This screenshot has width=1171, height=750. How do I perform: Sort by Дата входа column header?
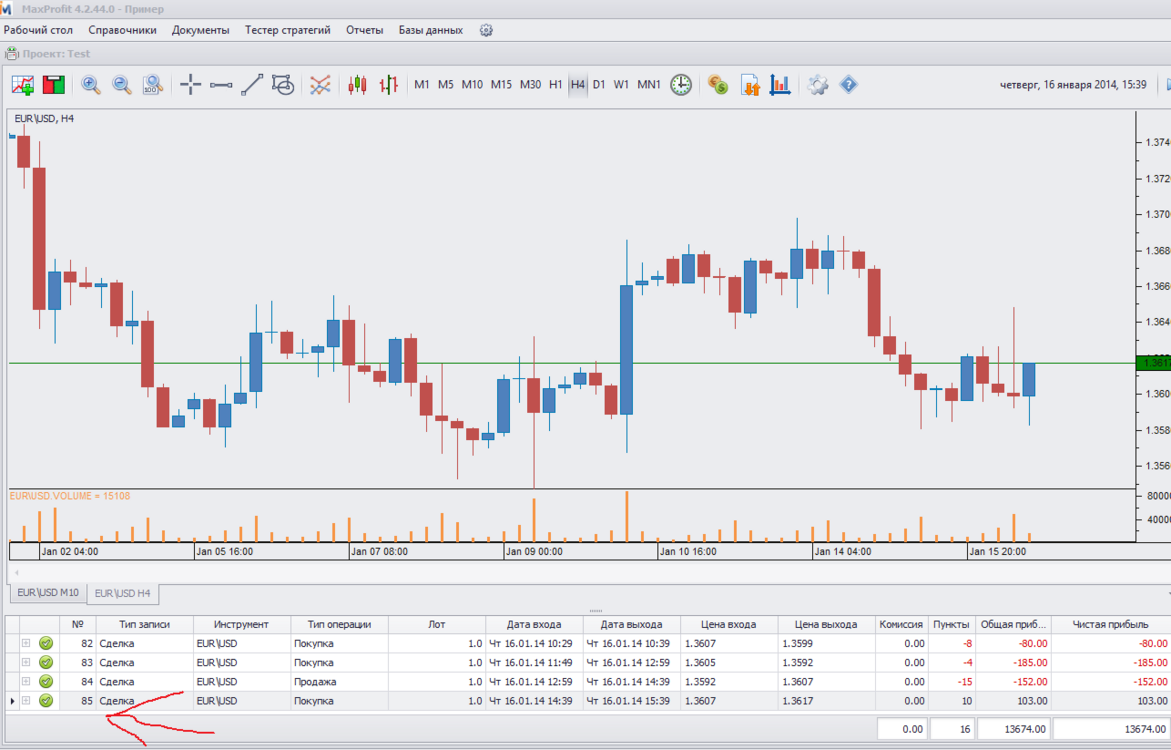tap(534, 625)
